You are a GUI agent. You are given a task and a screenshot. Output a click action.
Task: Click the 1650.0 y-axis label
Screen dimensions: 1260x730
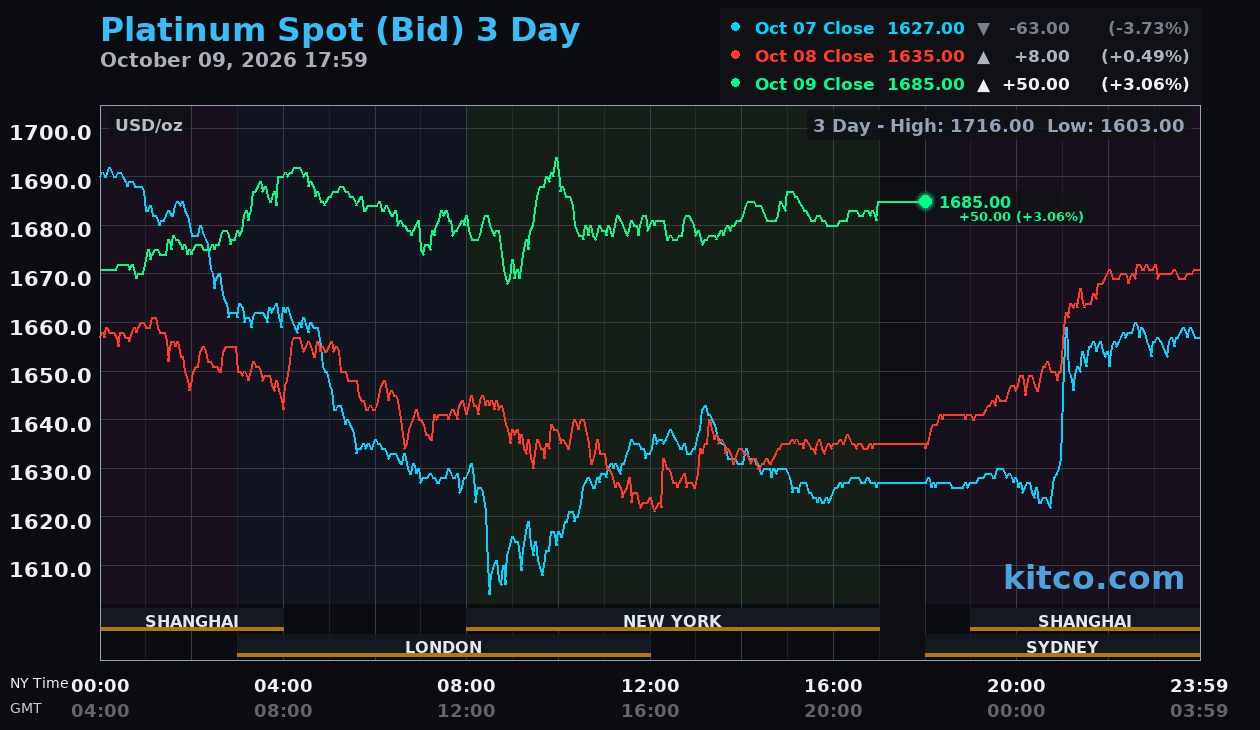pyautogui.click(x=51, y=375)
